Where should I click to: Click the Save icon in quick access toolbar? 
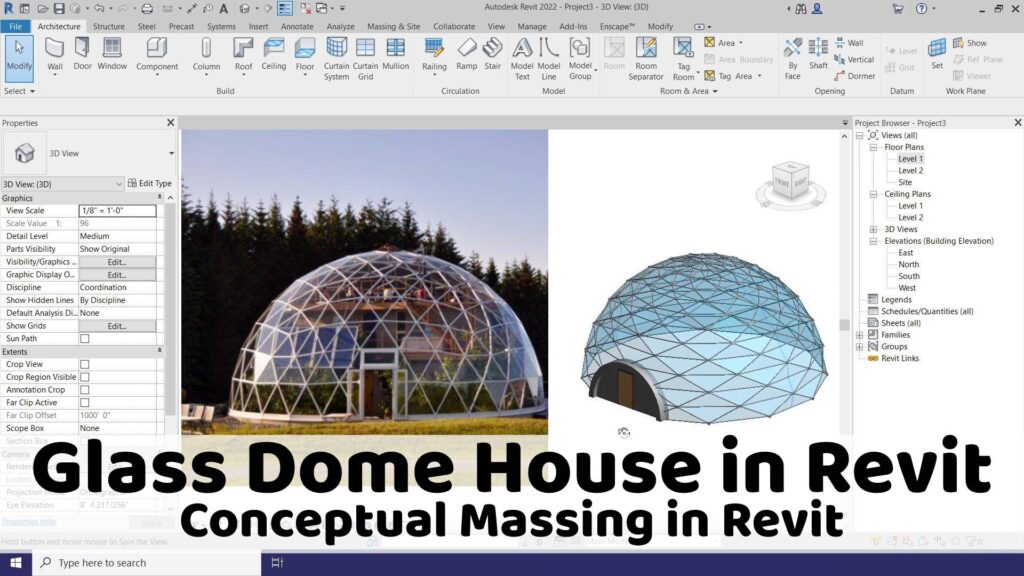pos(59,8)
